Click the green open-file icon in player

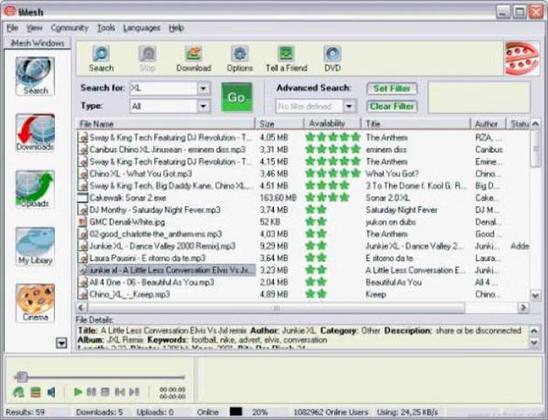[x=19, y=392]
